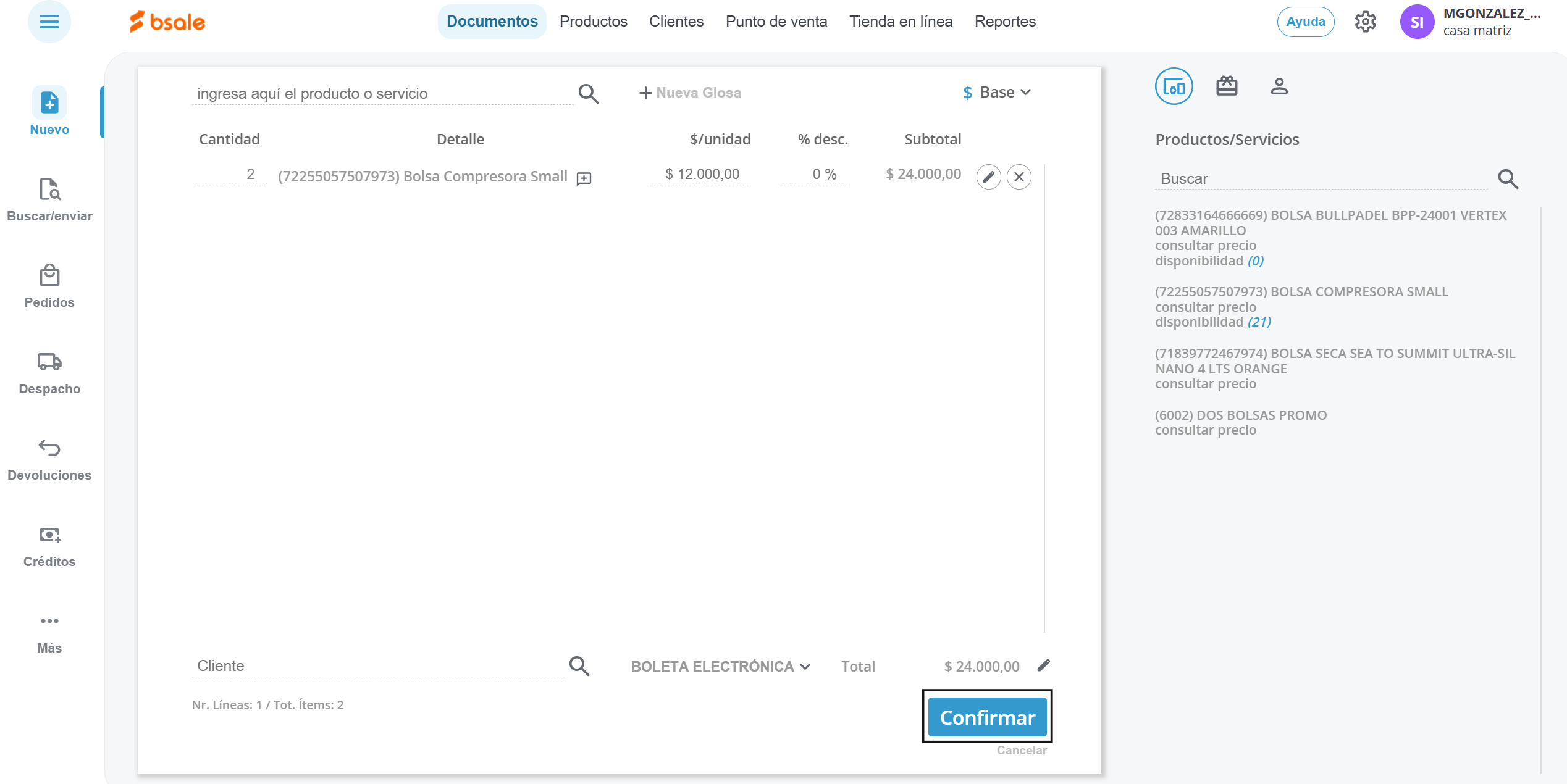Add a comment to the line item
The image size is (1567, 784).
pos(584,178)
